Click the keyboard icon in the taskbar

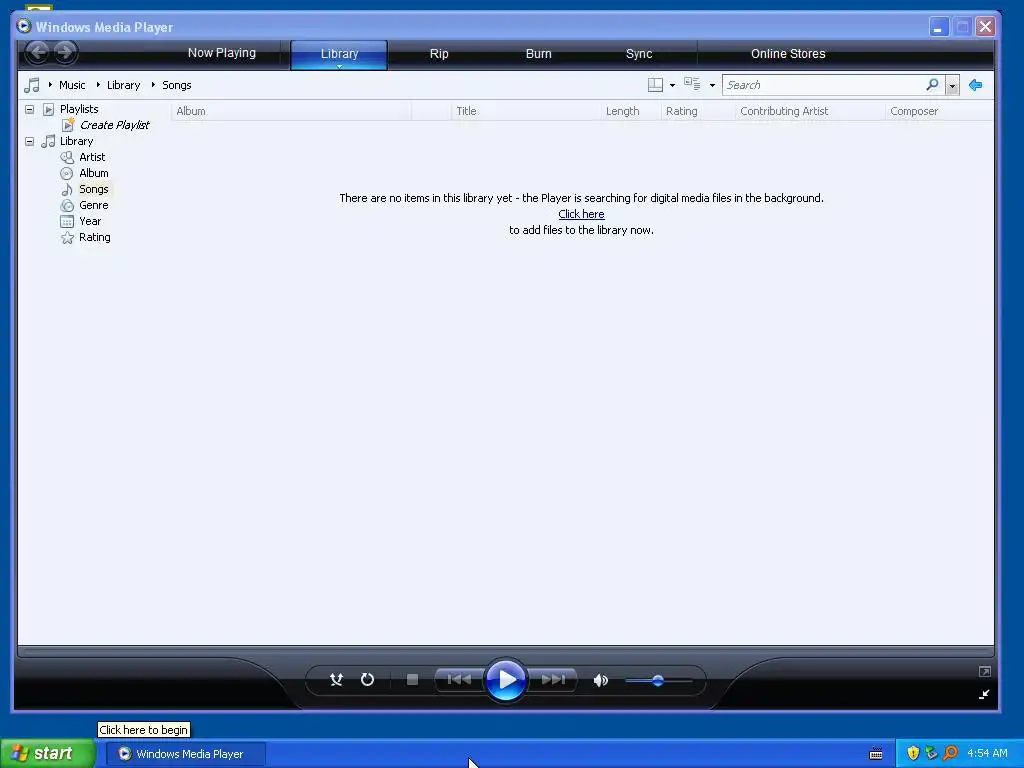pos(876,754)
